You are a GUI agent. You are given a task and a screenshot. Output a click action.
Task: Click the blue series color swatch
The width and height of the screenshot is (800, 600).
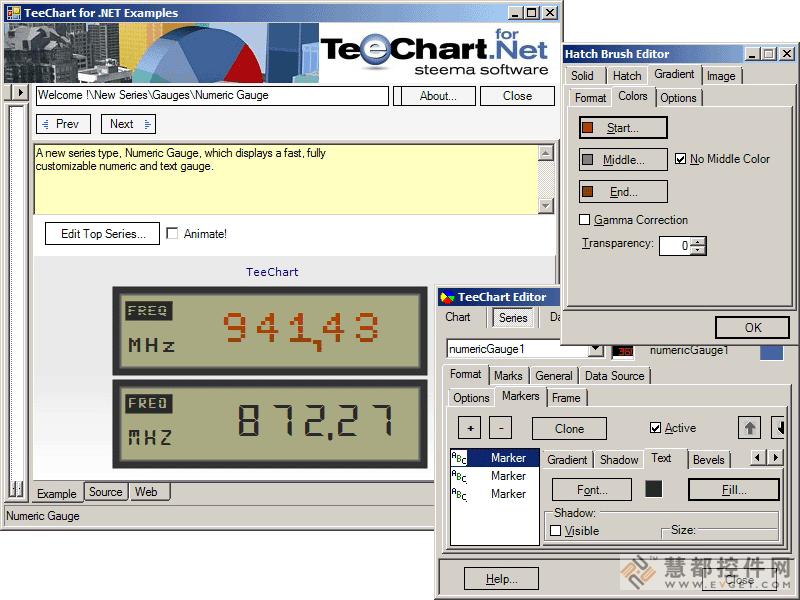(x=771, y=353)
